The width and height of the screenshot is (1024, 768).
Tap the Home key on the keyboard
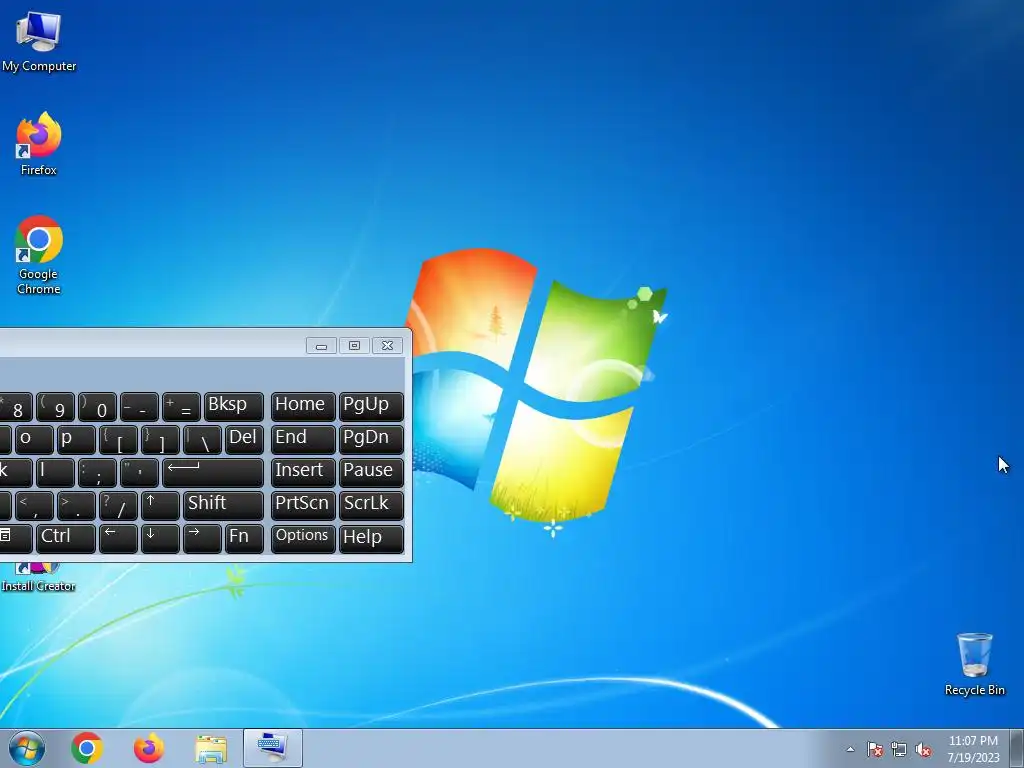click(x=303, y=406)
